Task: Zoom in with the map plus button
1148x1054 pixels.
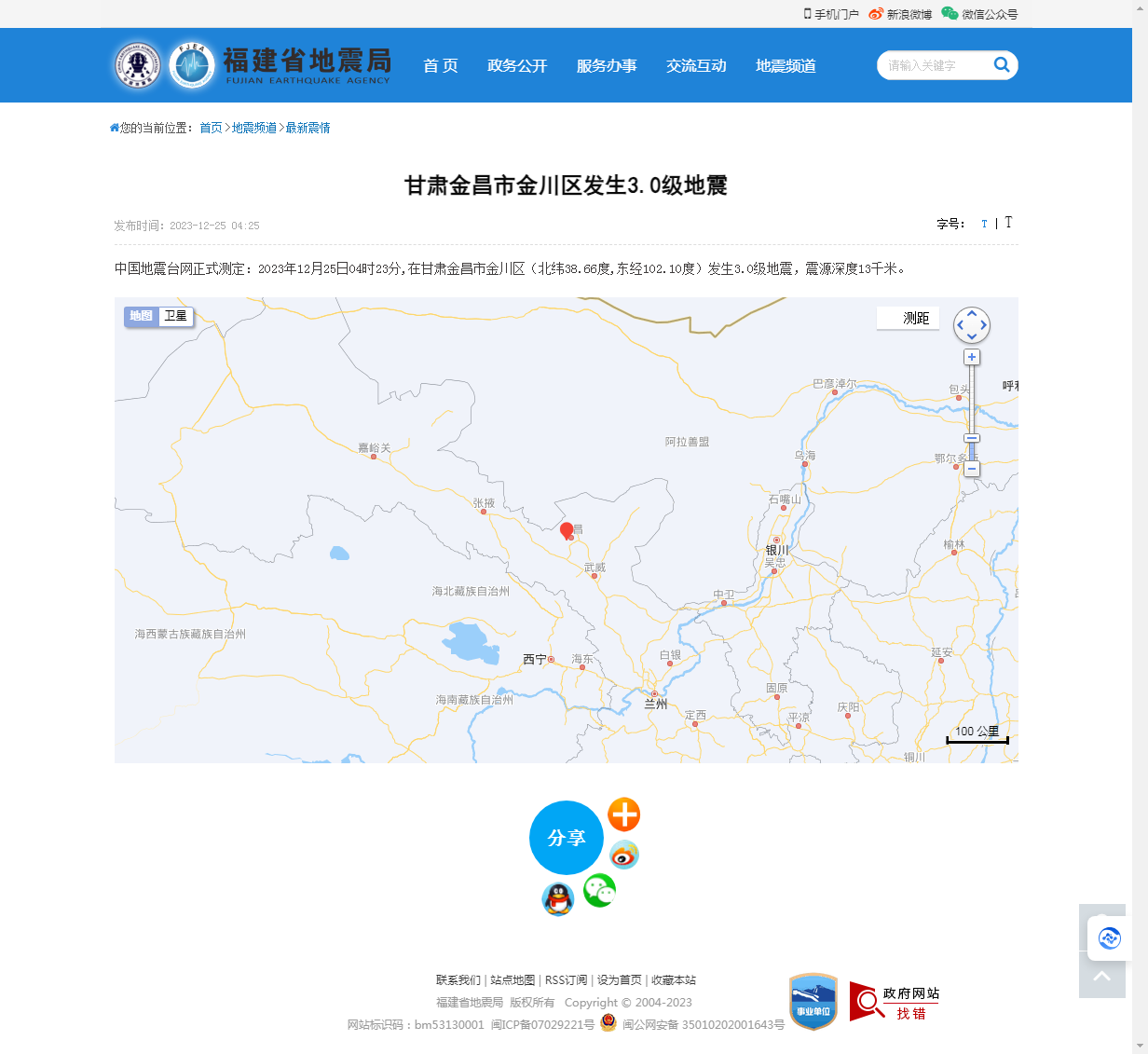Action: coord(972,357)
